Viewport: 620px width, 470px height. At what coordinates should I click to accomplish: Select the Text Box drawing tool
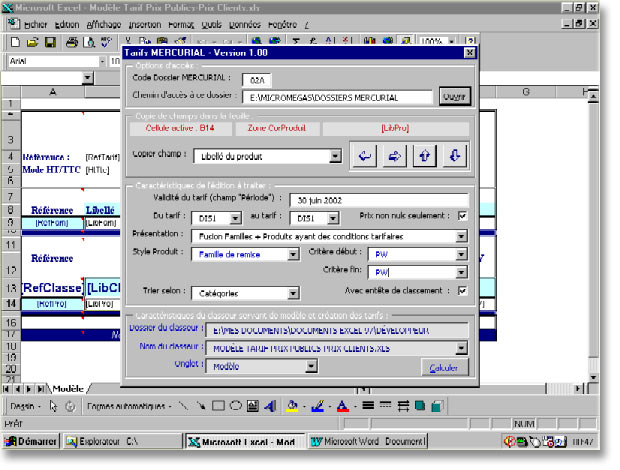click(x=253, y=406)
